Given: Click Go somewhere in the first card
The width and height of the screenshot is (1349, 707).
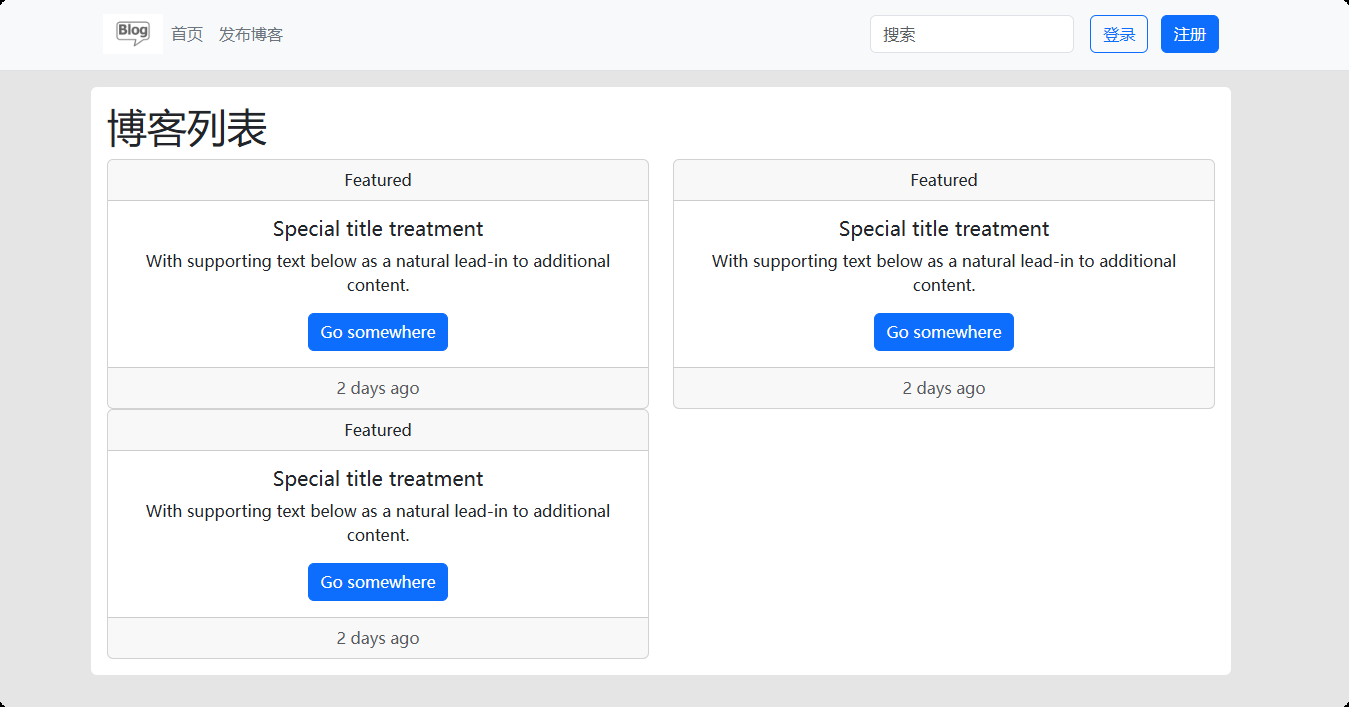Looking at the screenshot, I should 378,332.
